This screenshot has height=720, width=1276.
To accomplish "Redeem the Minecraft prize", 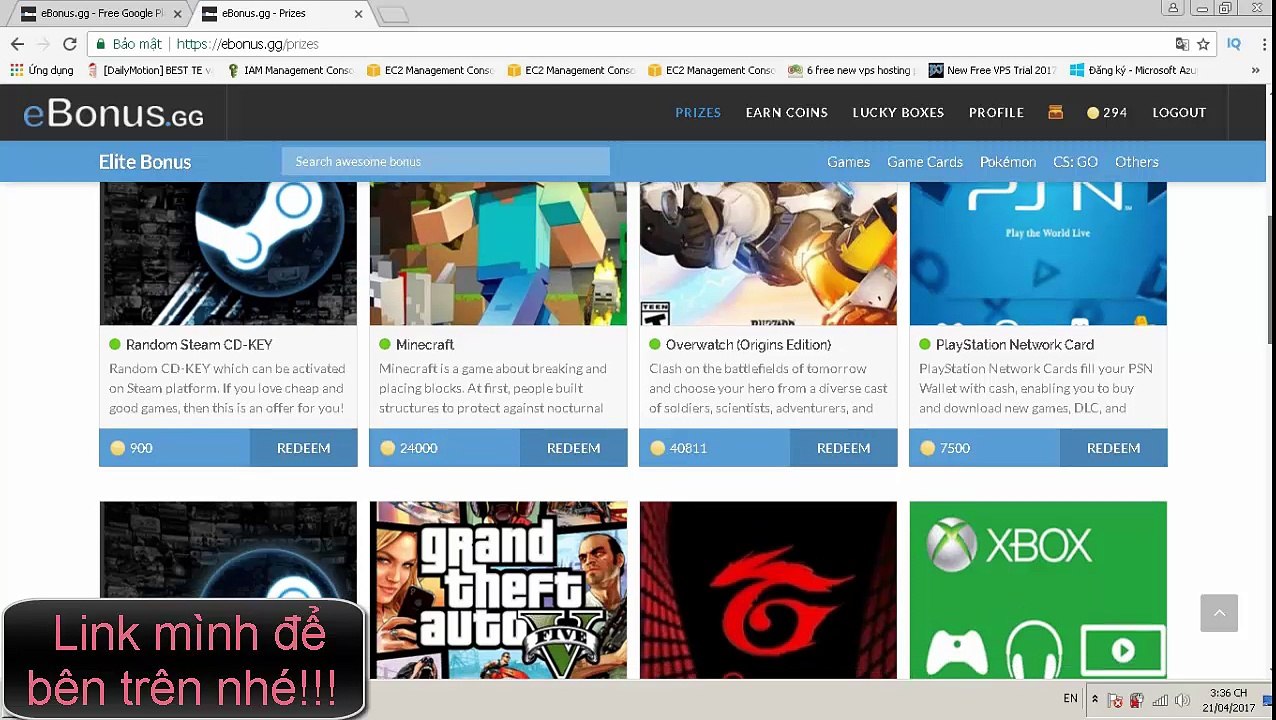I will [573, 448].
